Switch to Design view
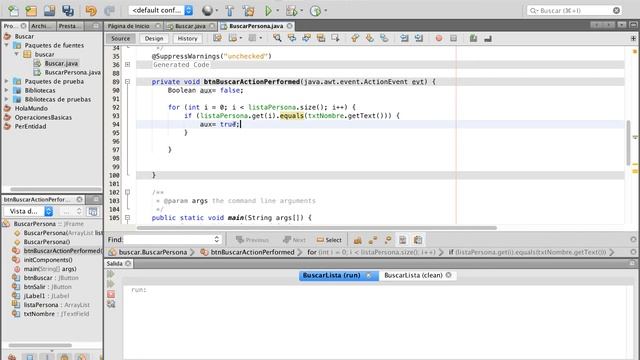This screenshot has height=360, width=640. coord(154,38)
